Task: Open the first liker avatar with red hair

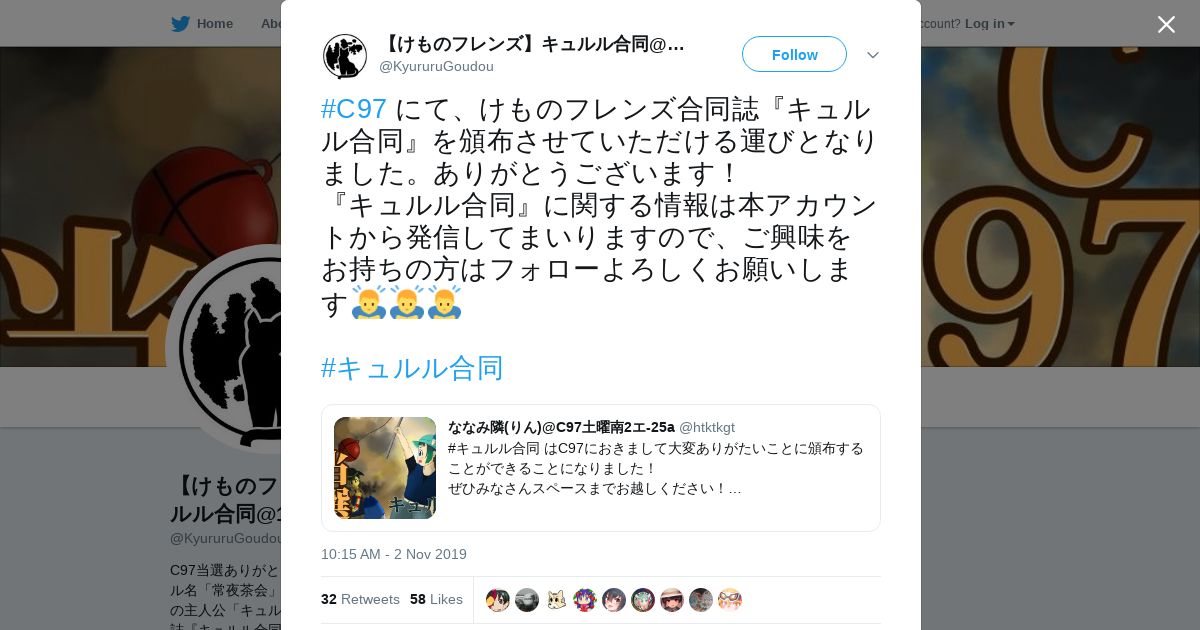Action: (x=498, y=600)
